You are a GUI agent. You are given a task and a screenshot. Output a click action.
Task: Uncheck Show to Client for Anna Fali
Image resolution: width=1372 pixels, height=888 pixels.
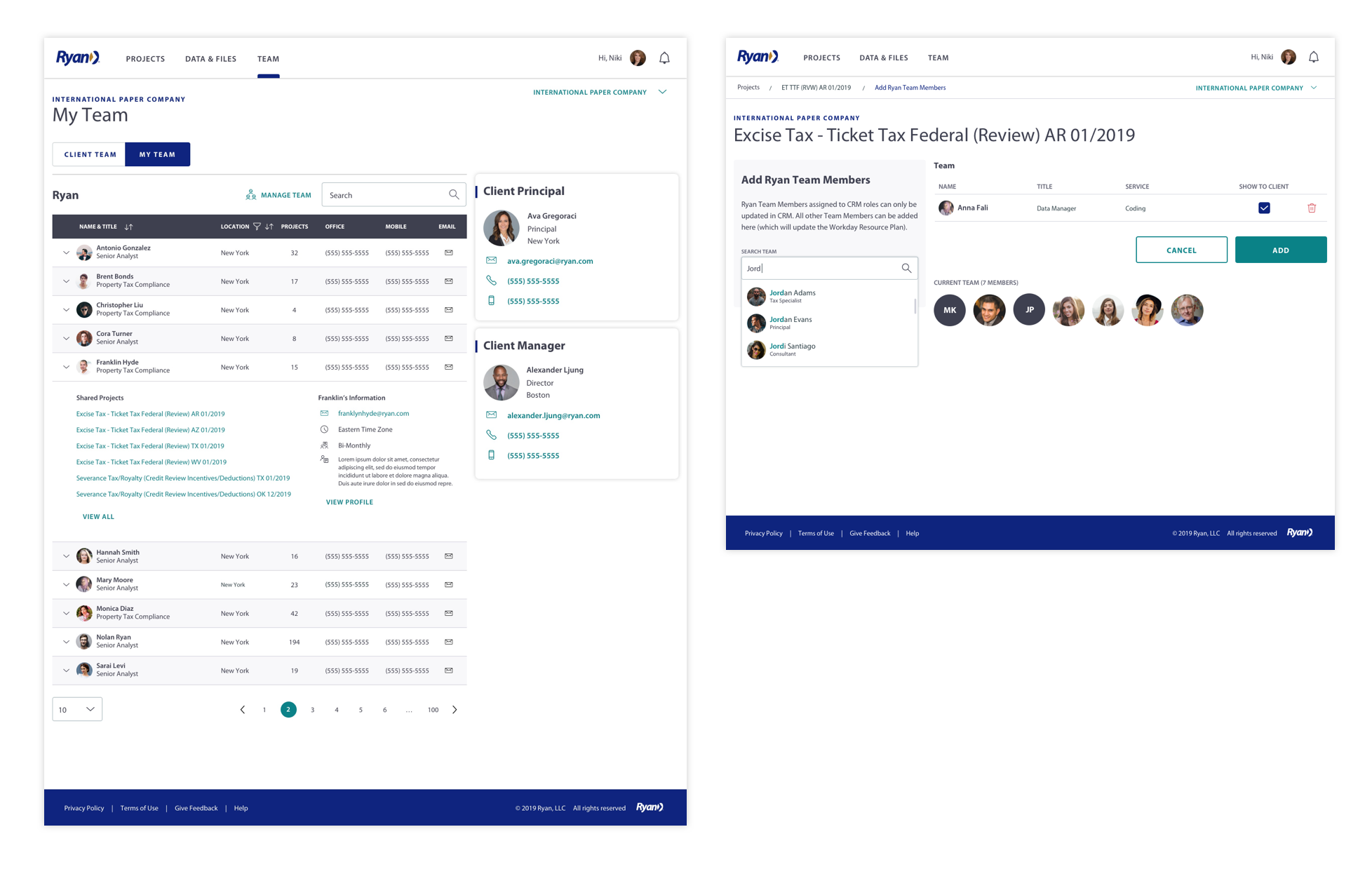click(1263, 208)
